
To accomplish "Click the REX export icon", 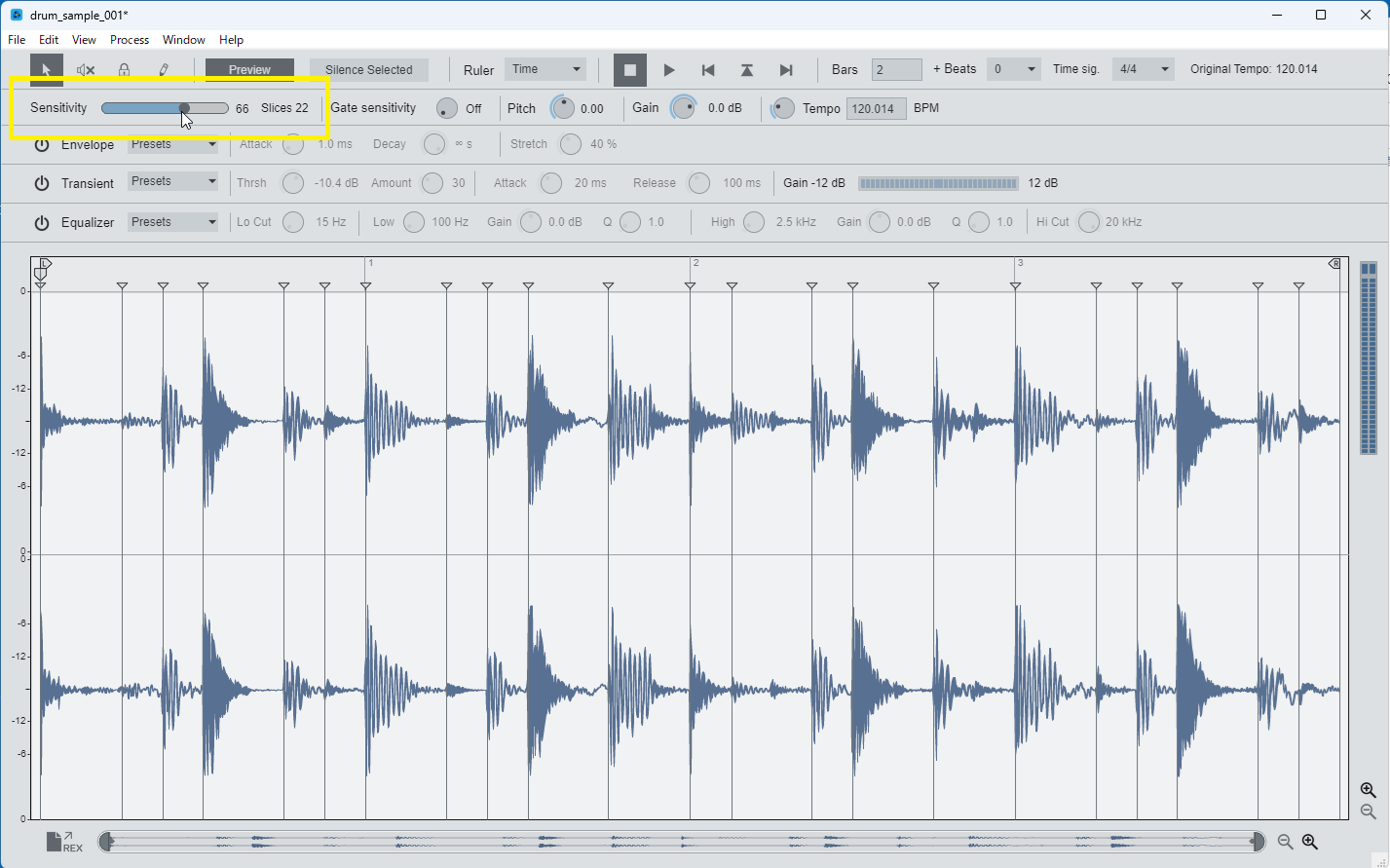I will (x=64, y=842).
